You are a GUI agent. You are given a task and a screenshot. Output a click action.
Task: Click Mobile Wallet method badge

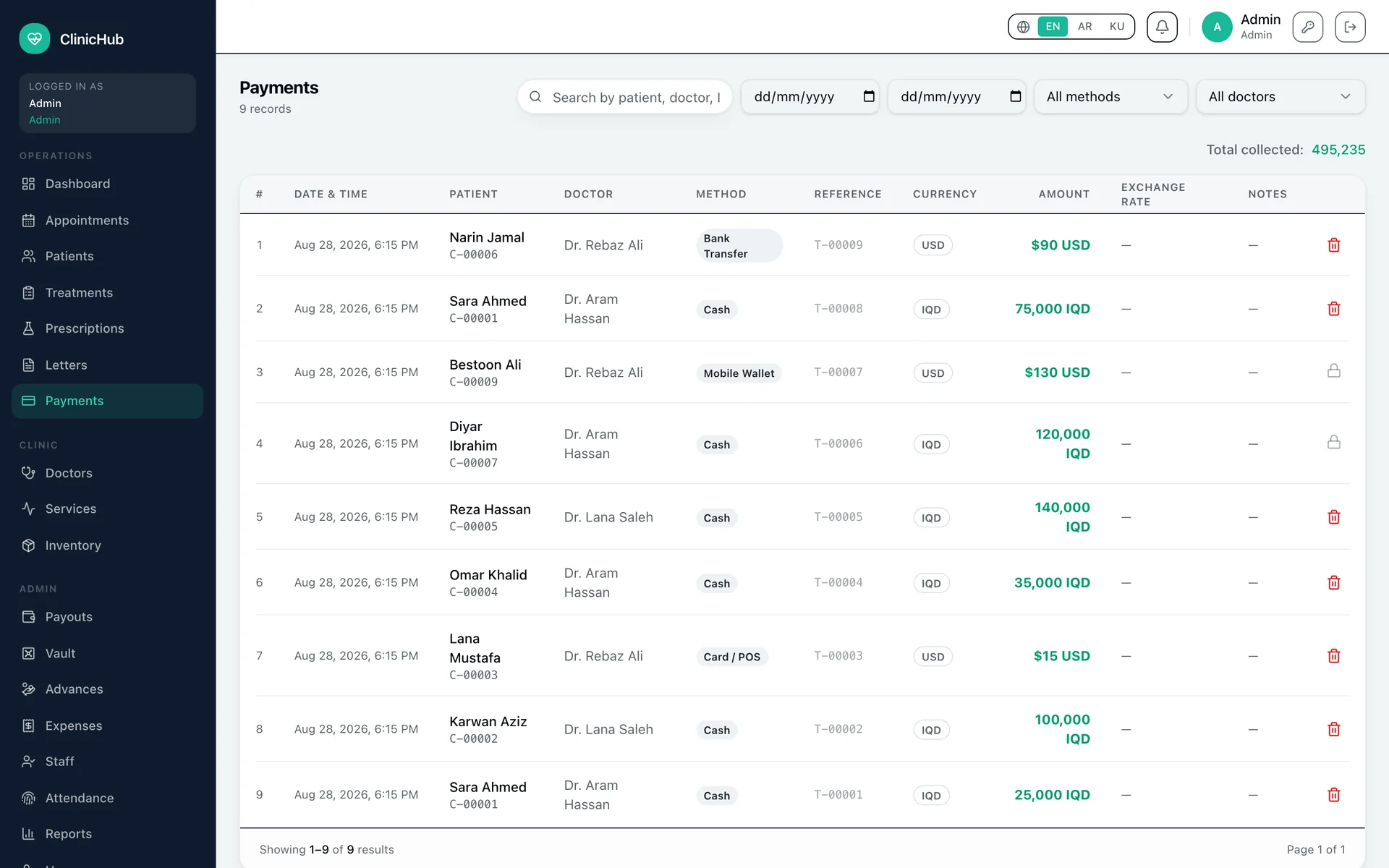click(739, 373)
